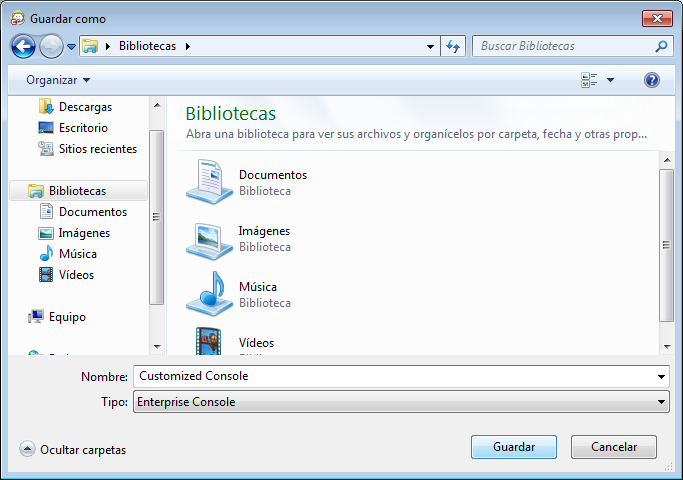Screen dimensions: 683x480
Task: Click Imágenes picture icon in sidebar
Action: [46, 233]
